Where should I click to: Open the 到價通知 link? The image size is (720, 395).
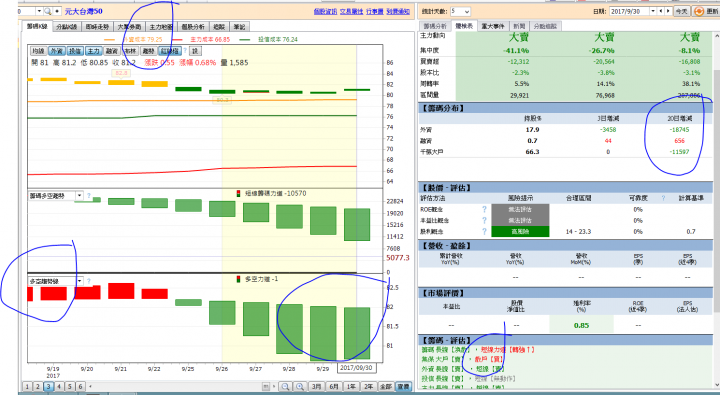(398, 11)
